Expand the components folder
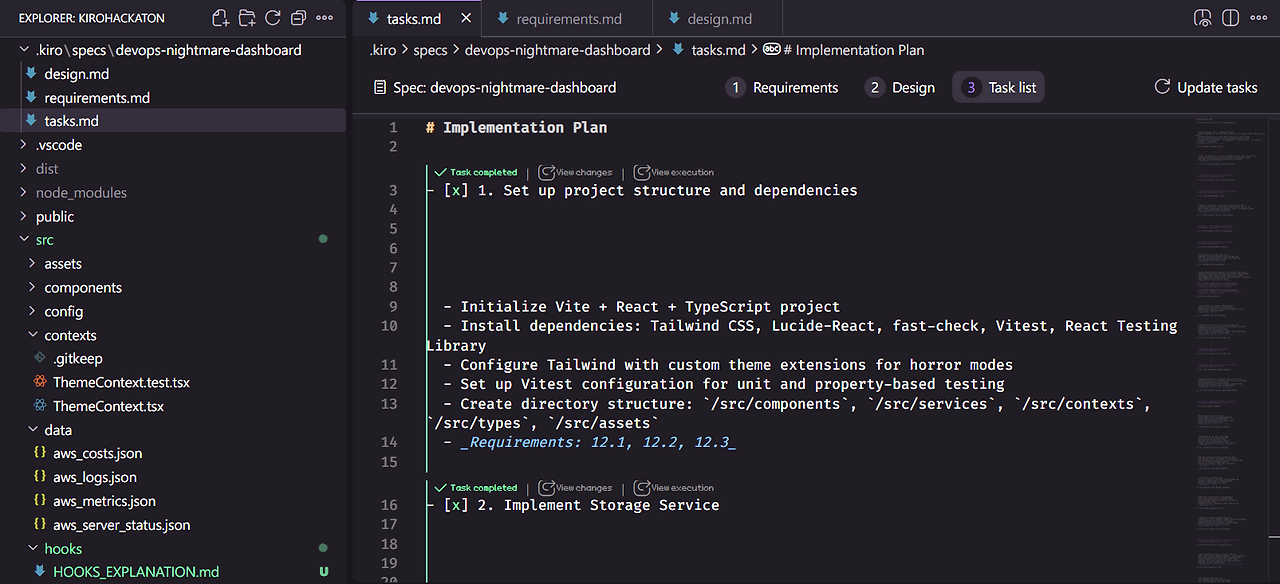 (33, 288)
